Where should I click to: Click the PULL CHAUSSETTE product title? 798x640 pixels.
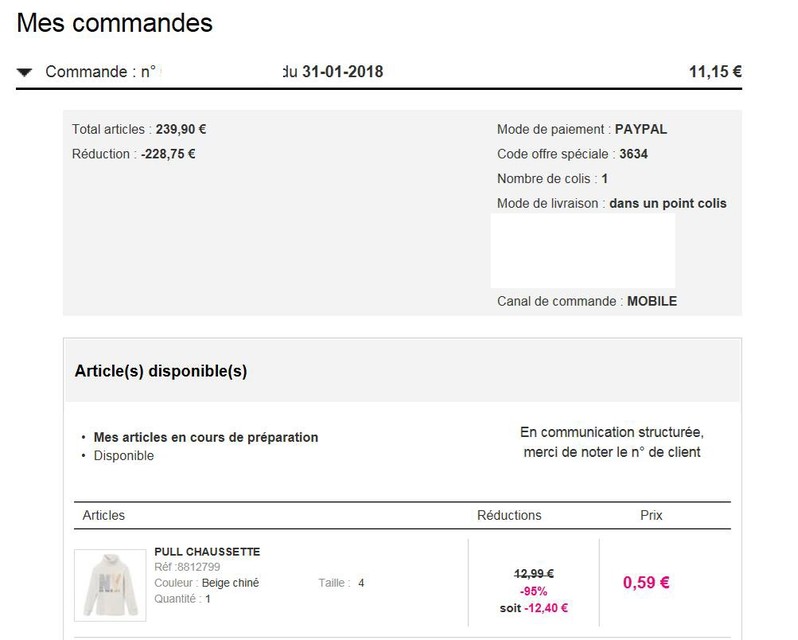[207, 551]
